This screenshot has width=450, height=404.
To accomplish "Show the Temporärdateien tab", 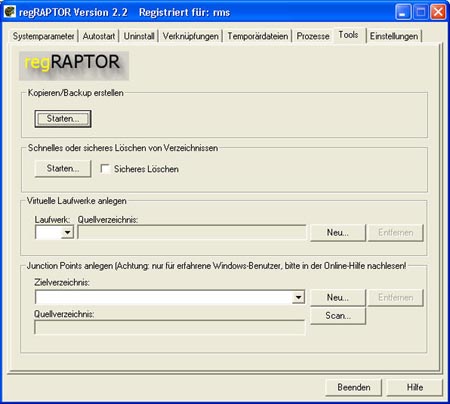I will click(258, 36).
